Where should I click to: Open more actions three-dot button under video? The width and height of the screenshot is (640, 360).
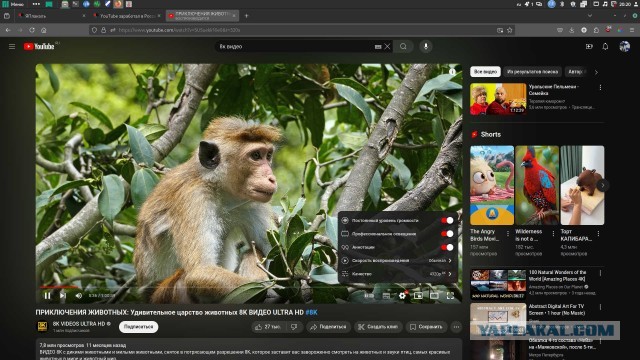[456, 327]
